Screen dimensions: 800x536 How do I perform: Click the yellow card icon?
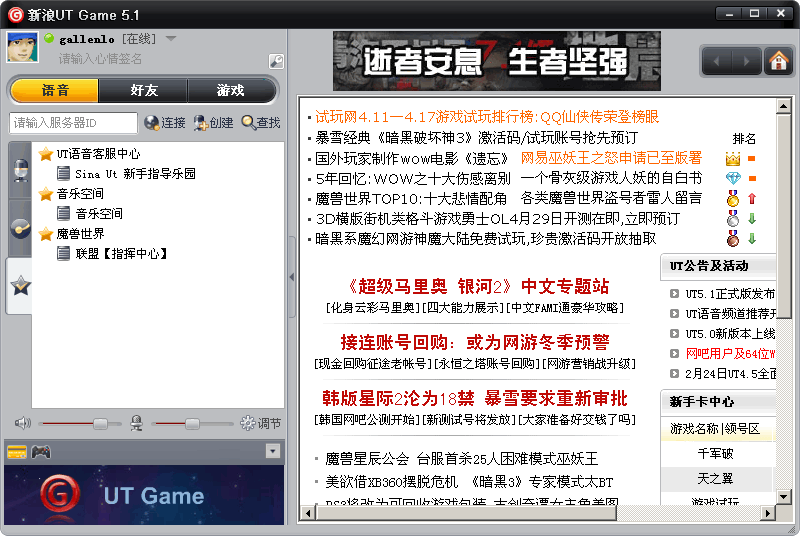pos(17,452)
